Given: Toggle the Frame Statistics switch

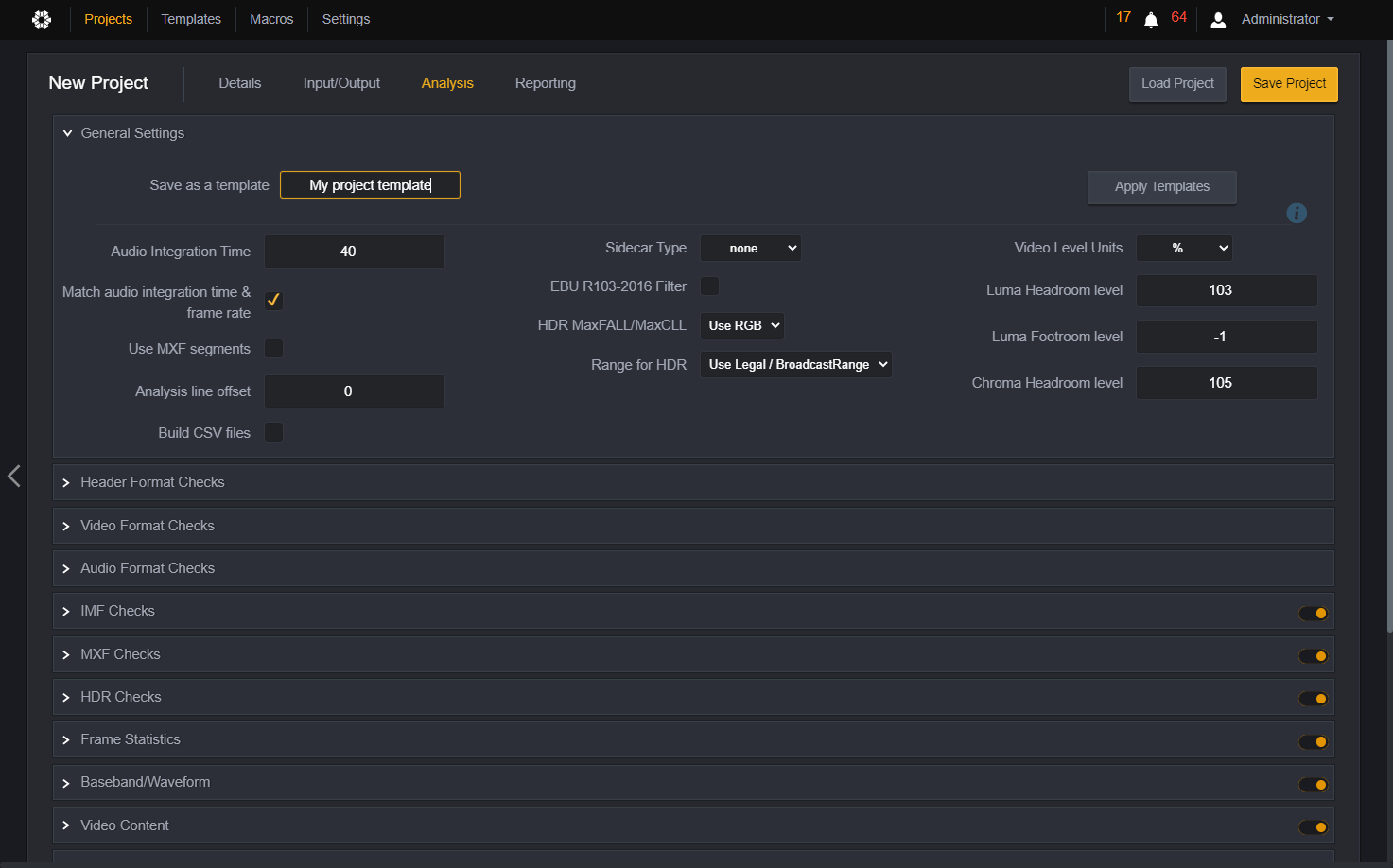Looking at the screenshot, I should [1313, 742].
